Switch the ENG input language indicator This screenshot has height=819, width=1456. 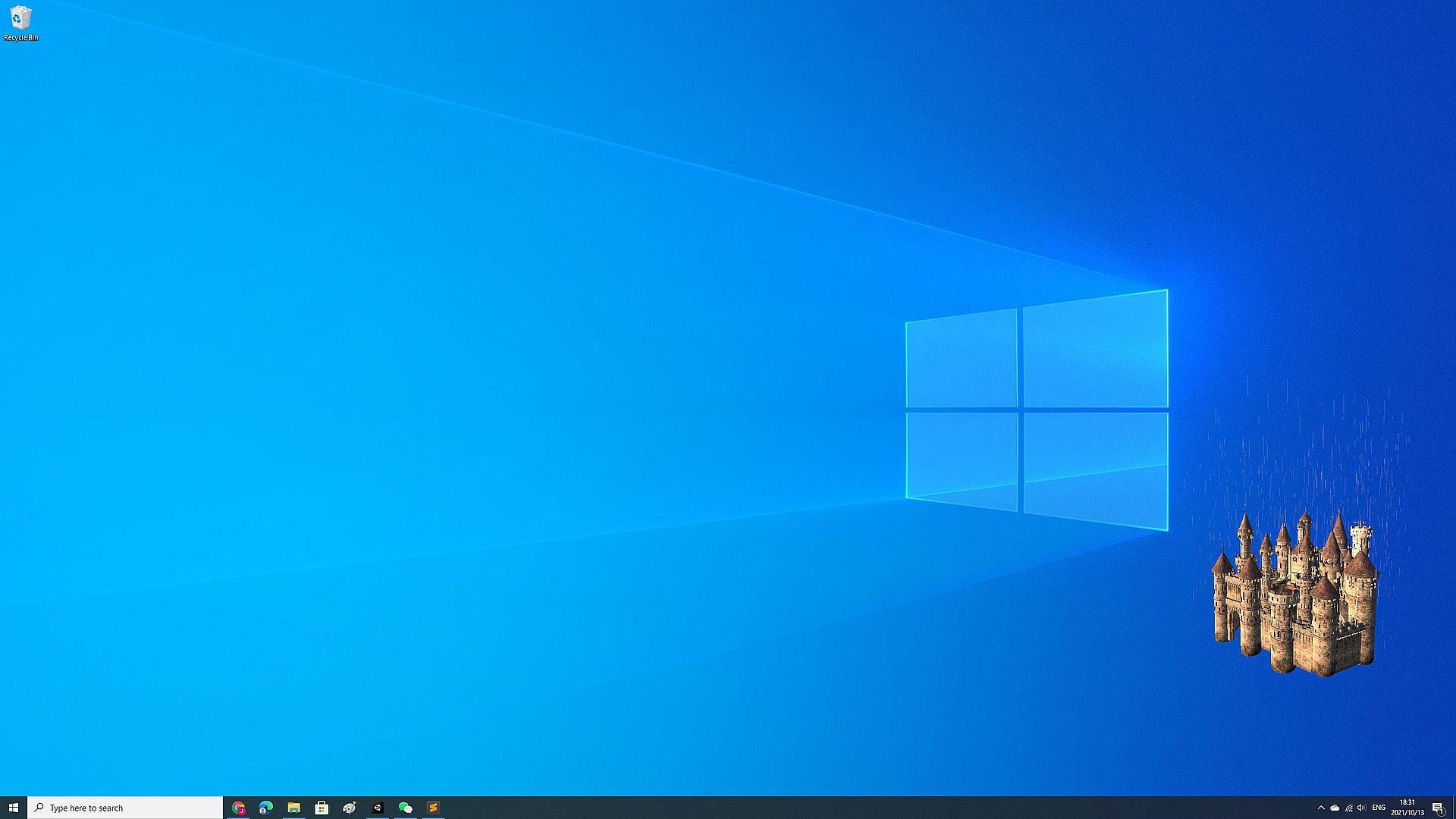coord(1379,808)
